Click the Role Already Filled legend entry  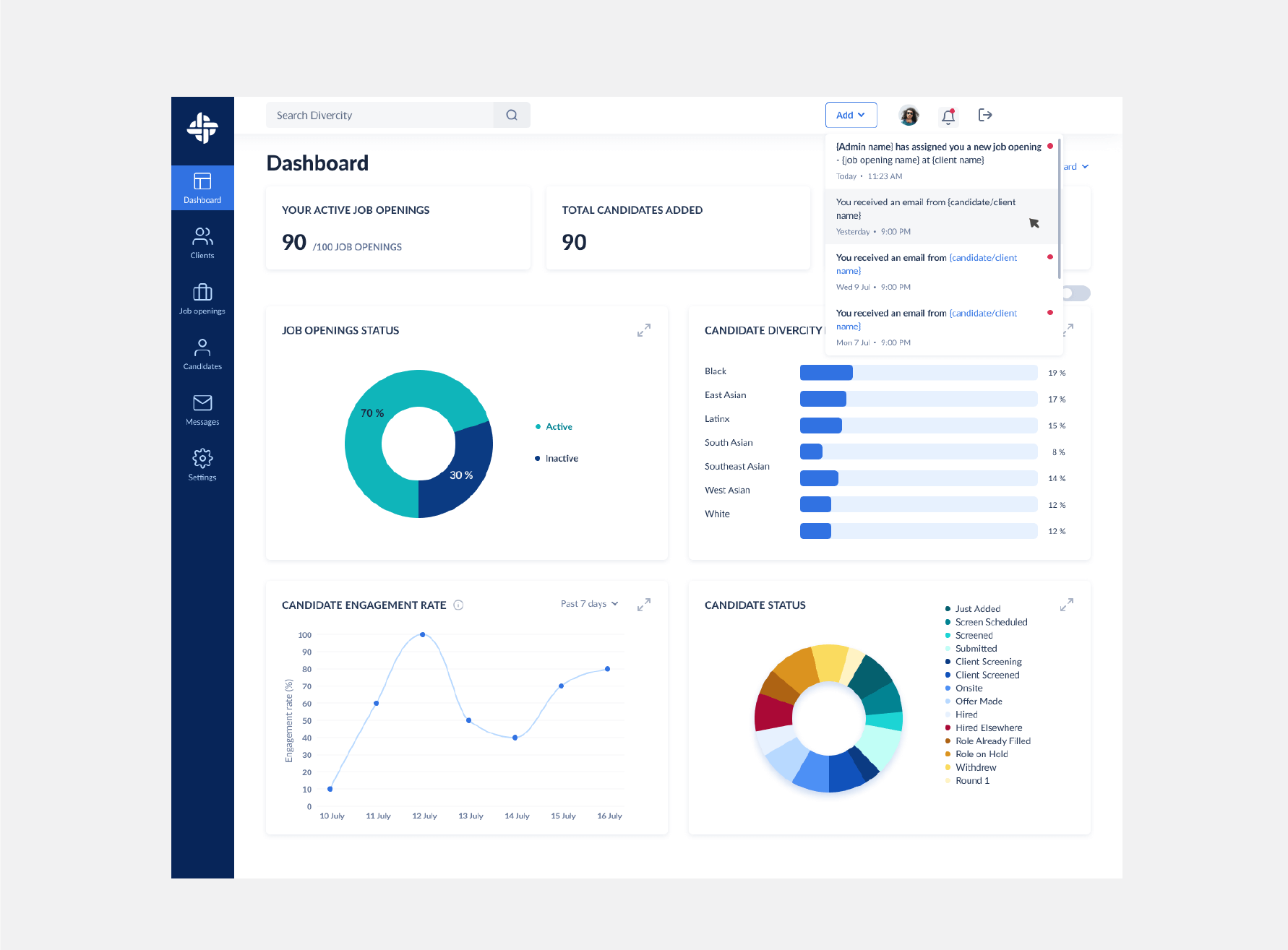pyautogui.click(x=988, y=741)
